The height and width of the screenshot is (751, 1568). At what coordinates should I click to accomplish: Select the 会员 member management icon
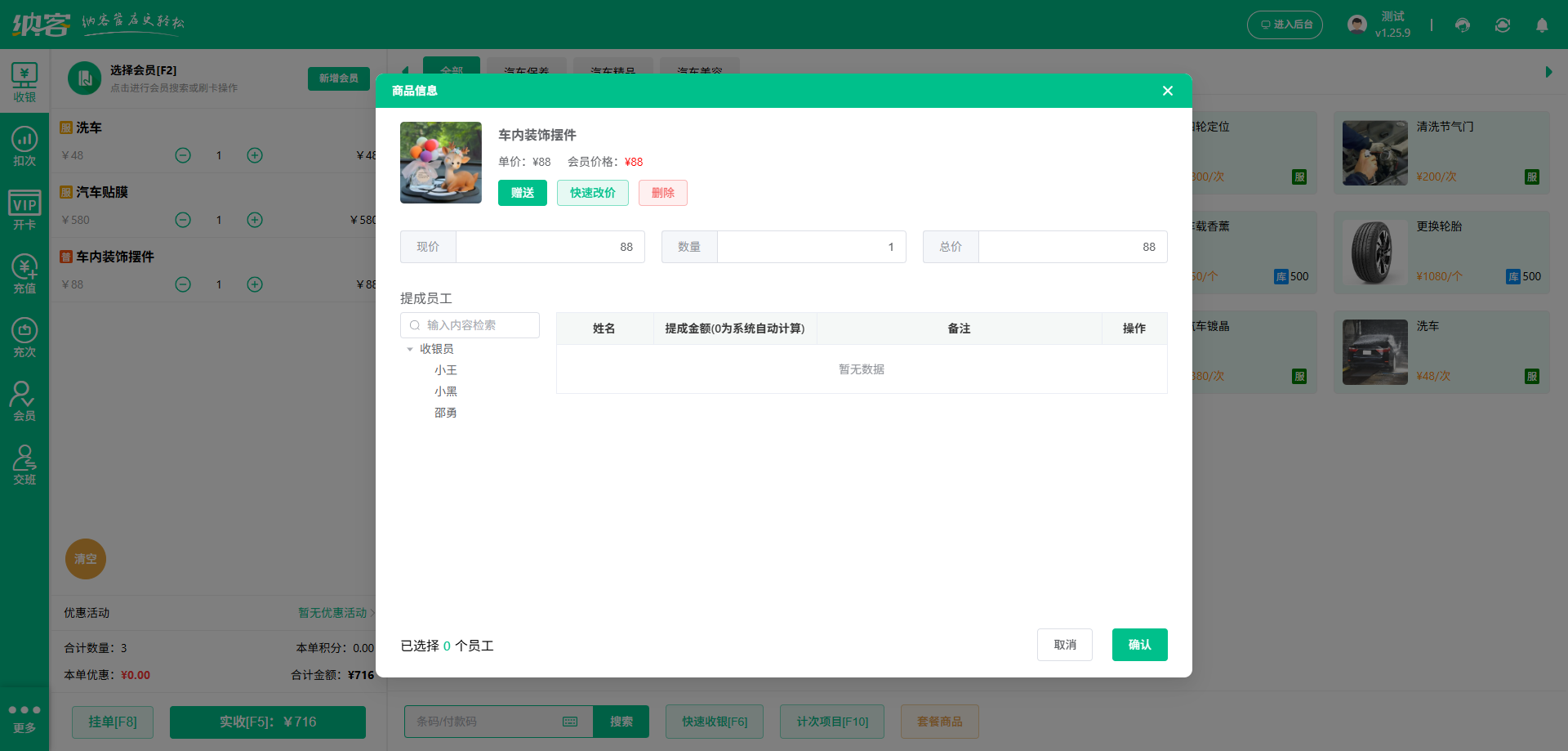click(24, 400)
